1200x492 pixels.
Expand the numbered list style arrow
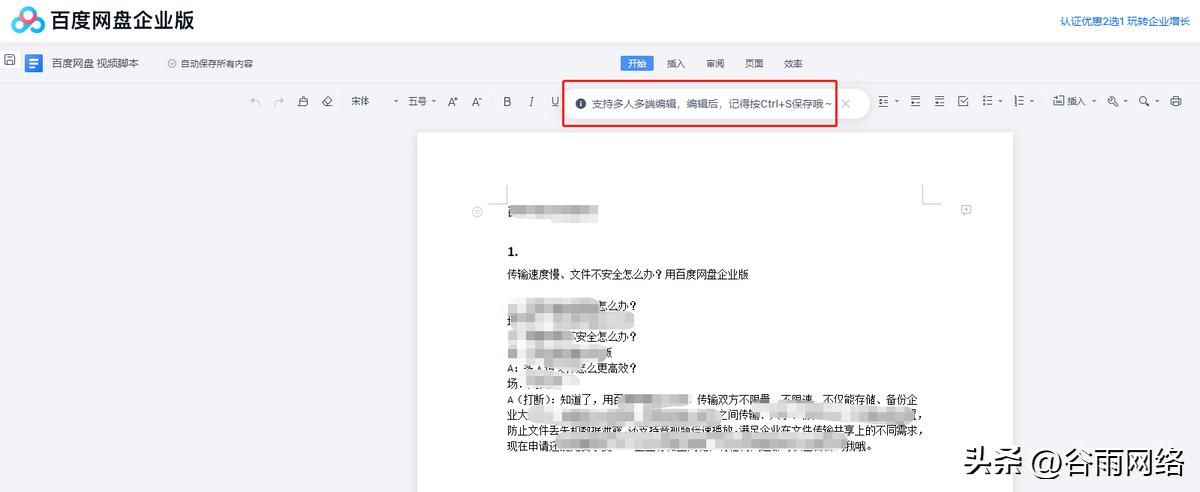1033,101
